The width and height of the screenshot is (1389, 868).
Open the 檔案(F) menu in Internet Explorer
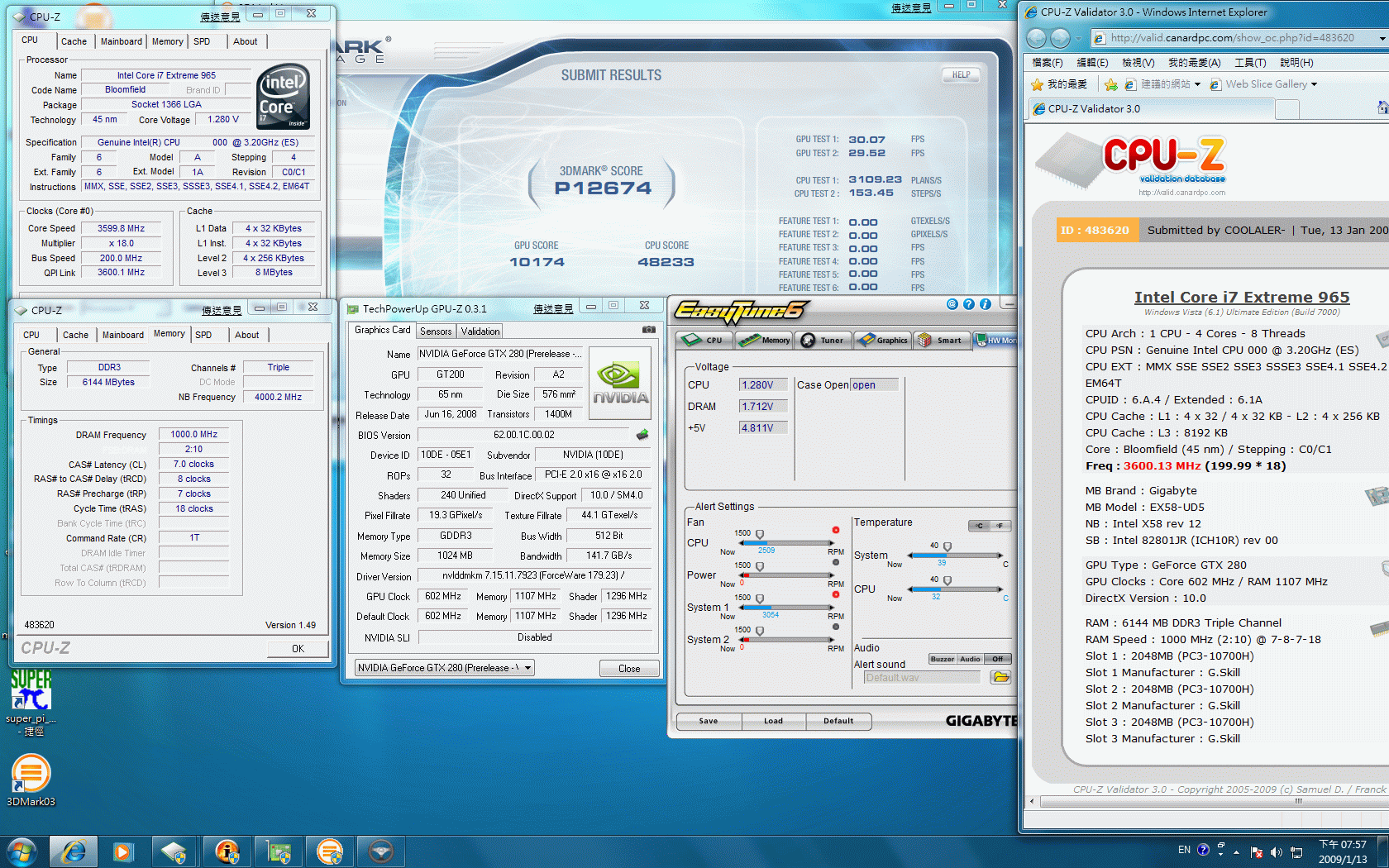pyautogui.click(x=1048, y=63)
